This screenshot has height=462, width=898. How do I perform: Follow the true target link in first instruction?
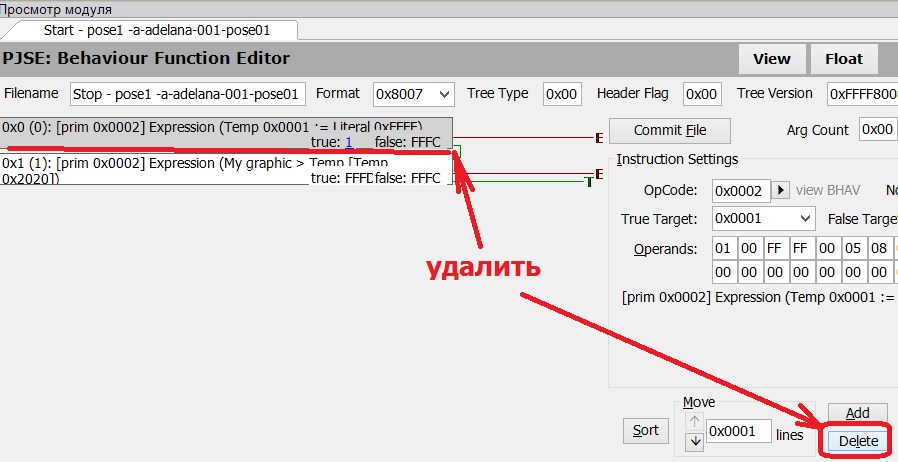pyautogui.click(x=348, y=143)
